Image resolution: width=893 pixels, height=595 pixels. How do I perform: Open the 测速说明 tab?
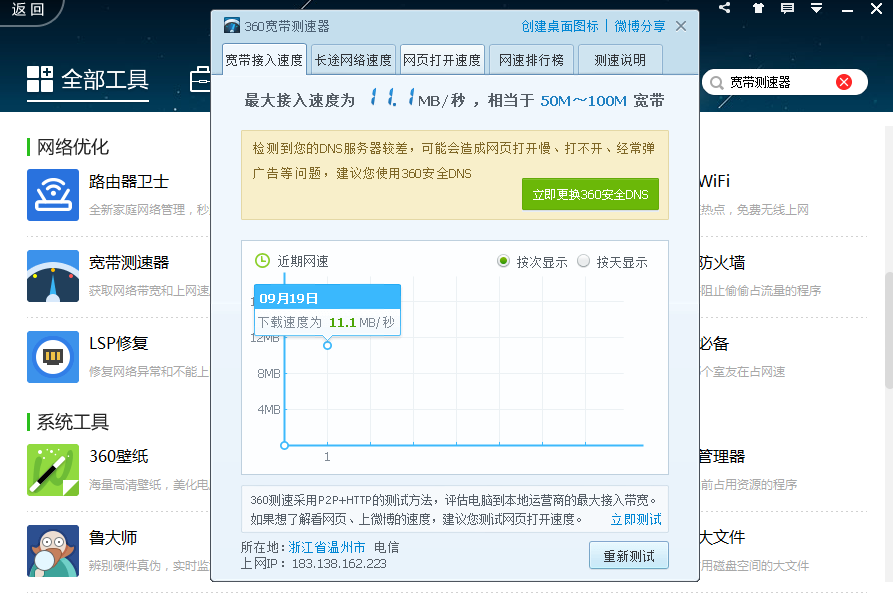pyautogui.click(x=620, y=59)
